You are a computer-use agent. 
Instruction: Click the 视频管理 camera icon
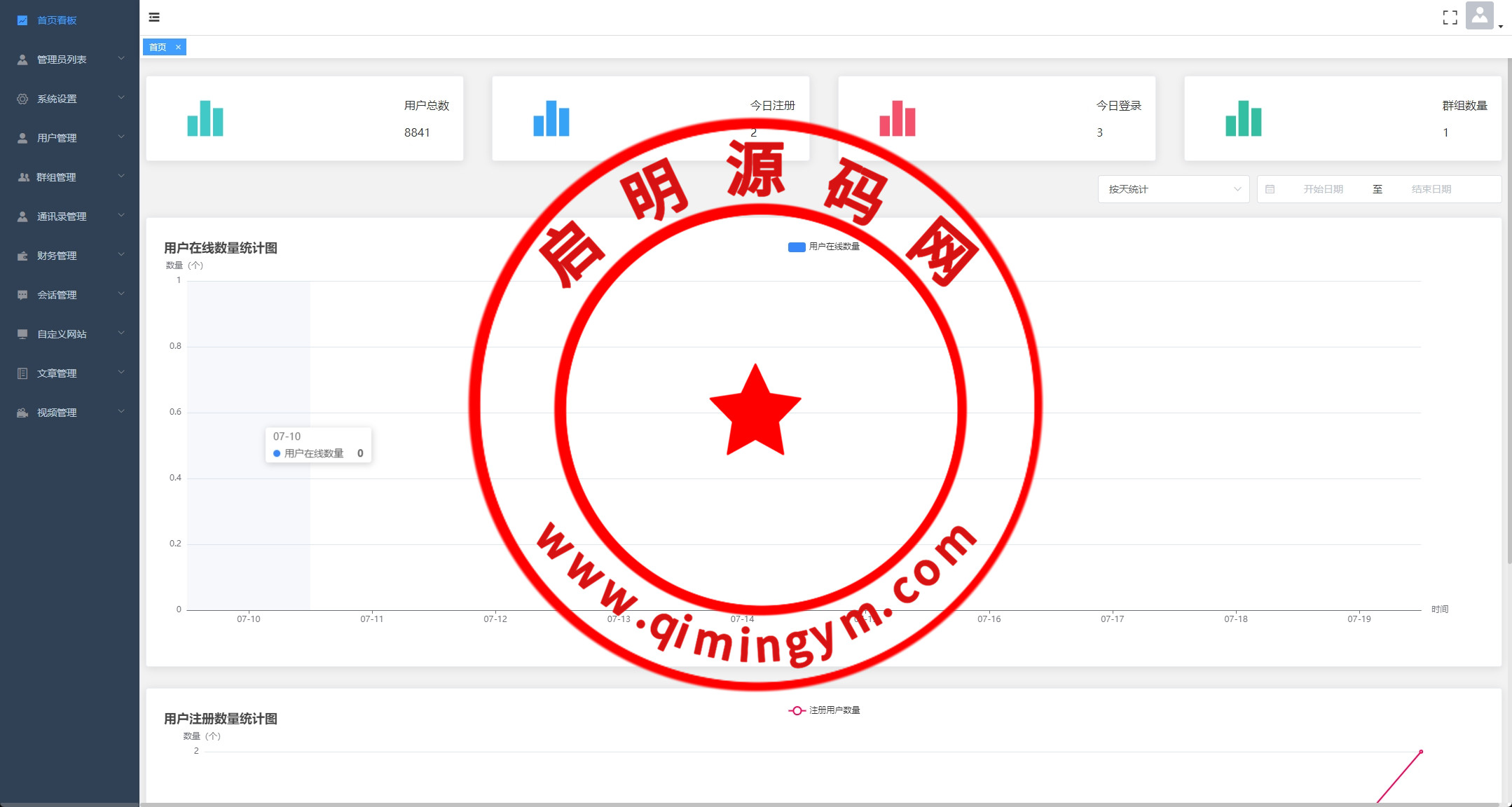coord(22,413)
